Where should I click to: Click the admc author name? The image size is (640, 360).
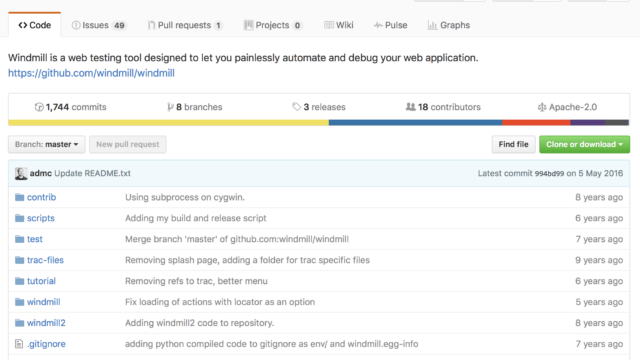pyautogui.click(x=40, y=173)
